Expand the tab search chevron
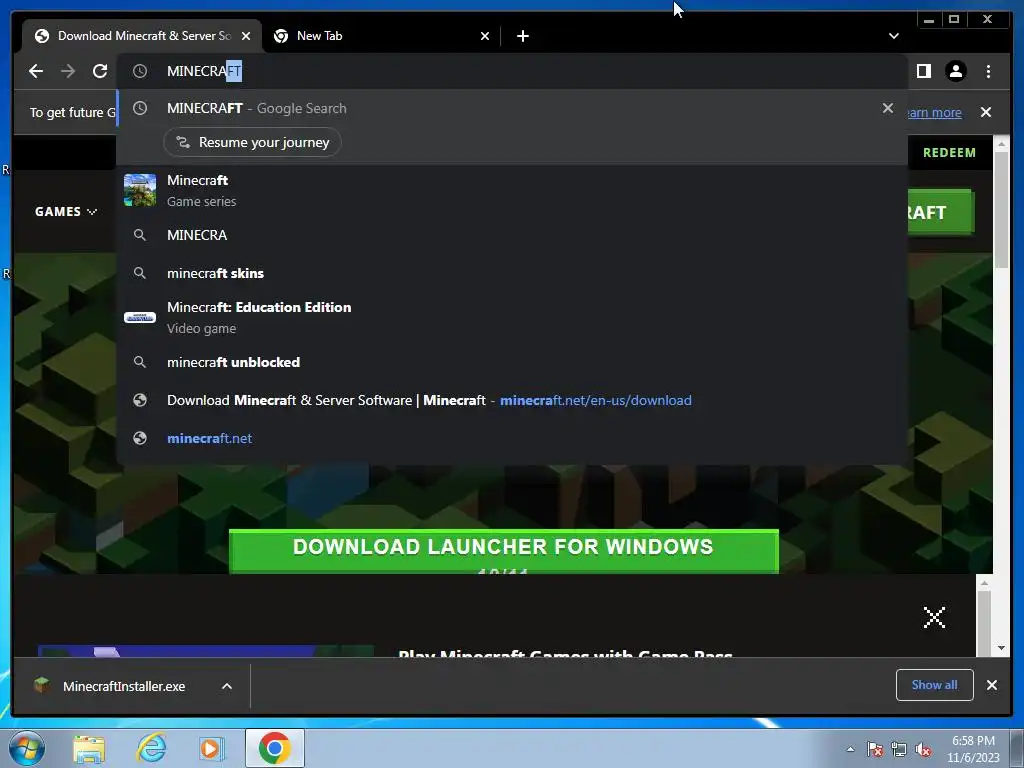The image size is (1024, 768). click(x=893, y=36)
